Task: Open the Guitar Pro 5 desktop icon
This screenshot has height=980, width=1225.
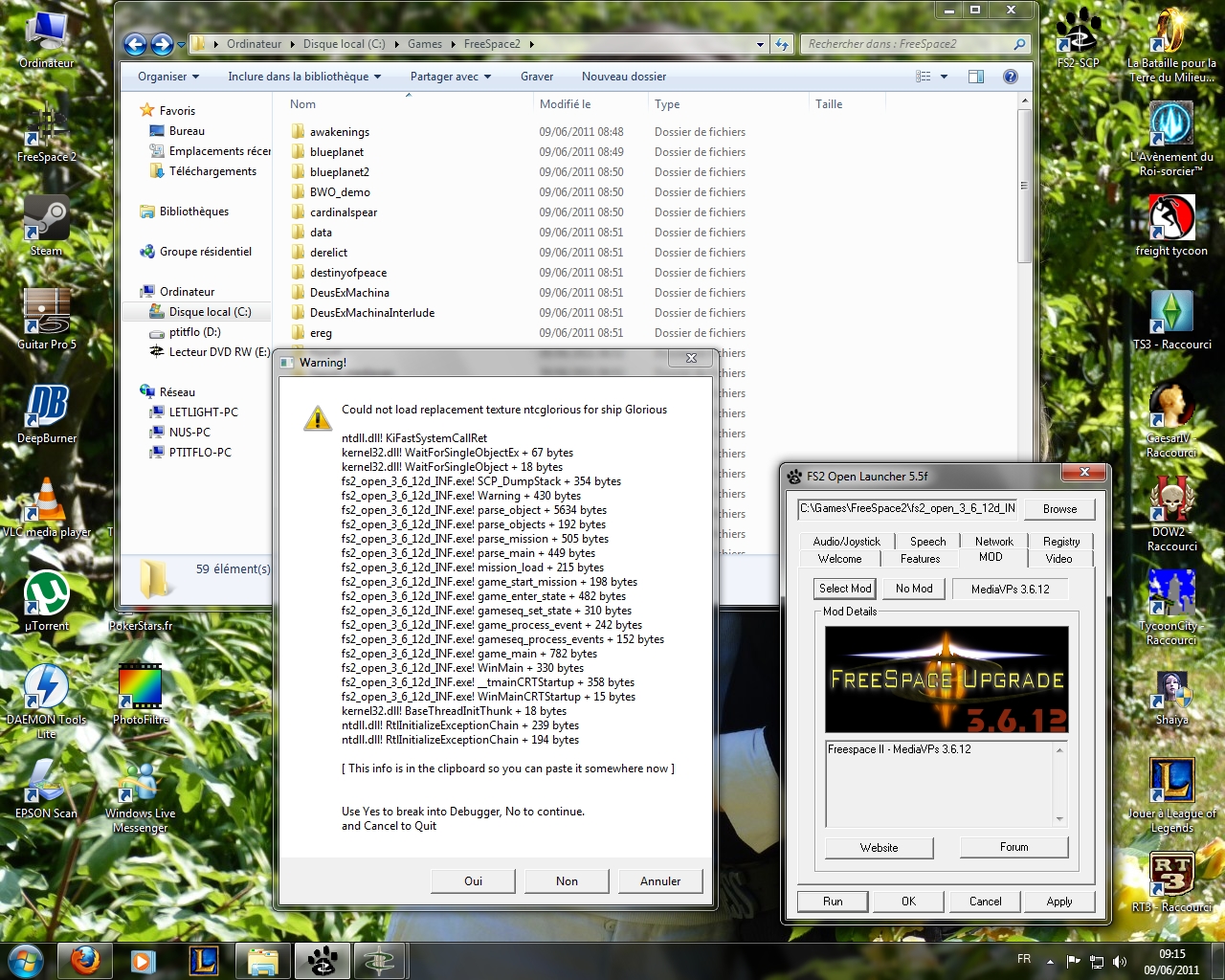Action: coord(46,321)
